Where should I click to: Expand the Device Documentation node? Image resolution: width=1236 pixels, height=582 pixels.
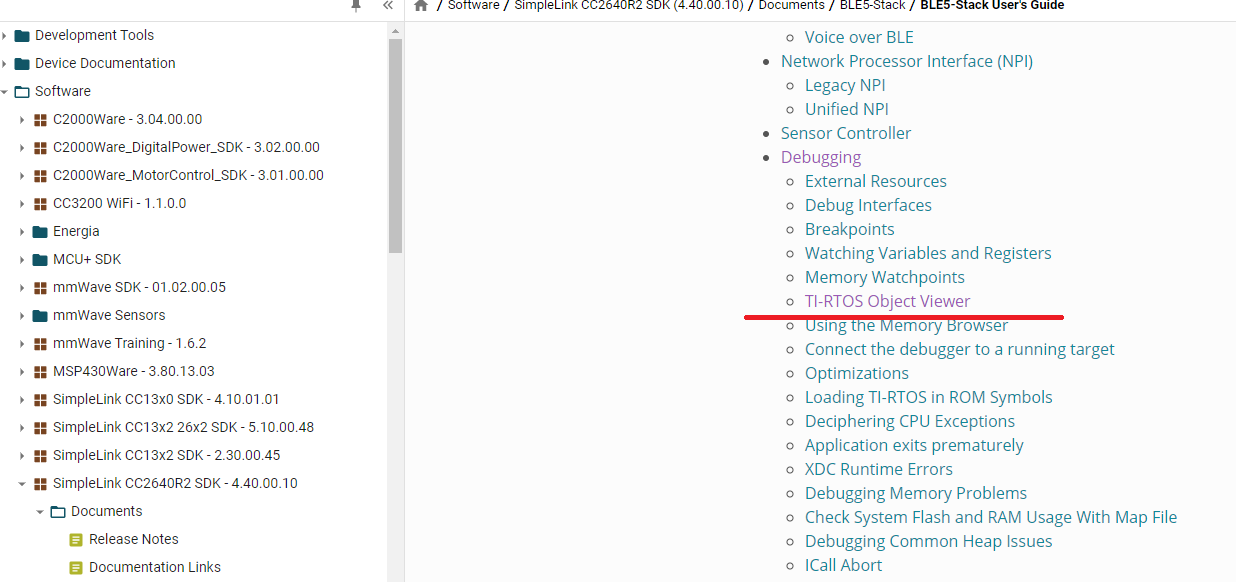5,63
